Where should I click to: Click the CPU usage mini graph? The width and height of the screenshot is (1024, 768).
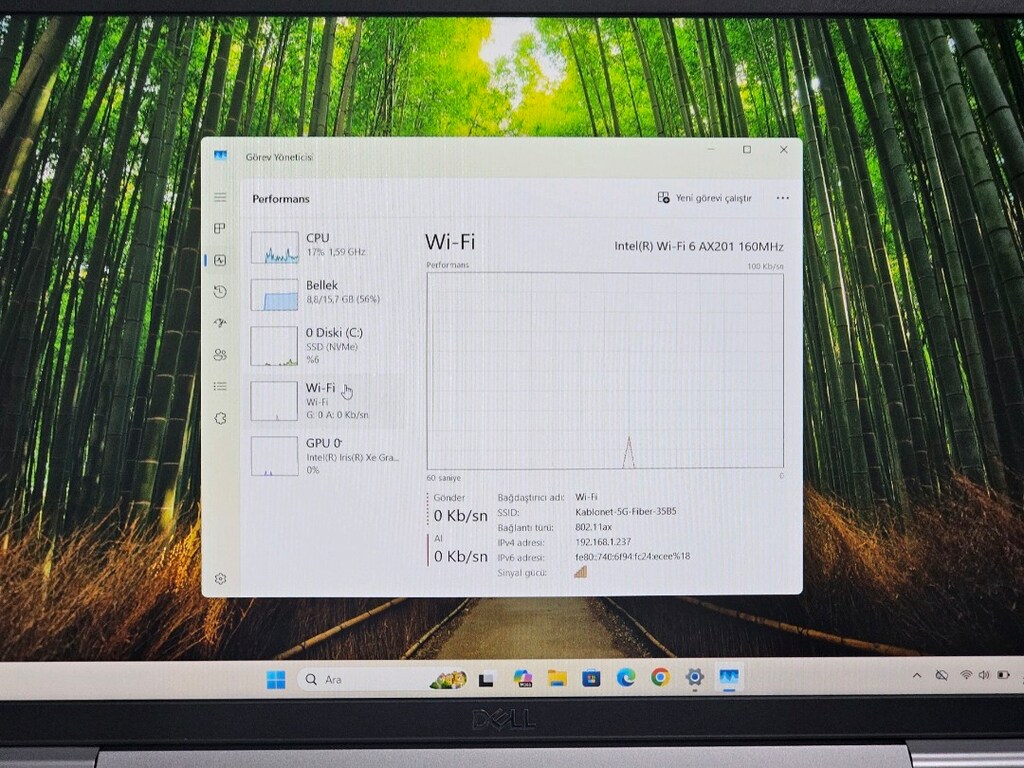click(x=274, y=247)
